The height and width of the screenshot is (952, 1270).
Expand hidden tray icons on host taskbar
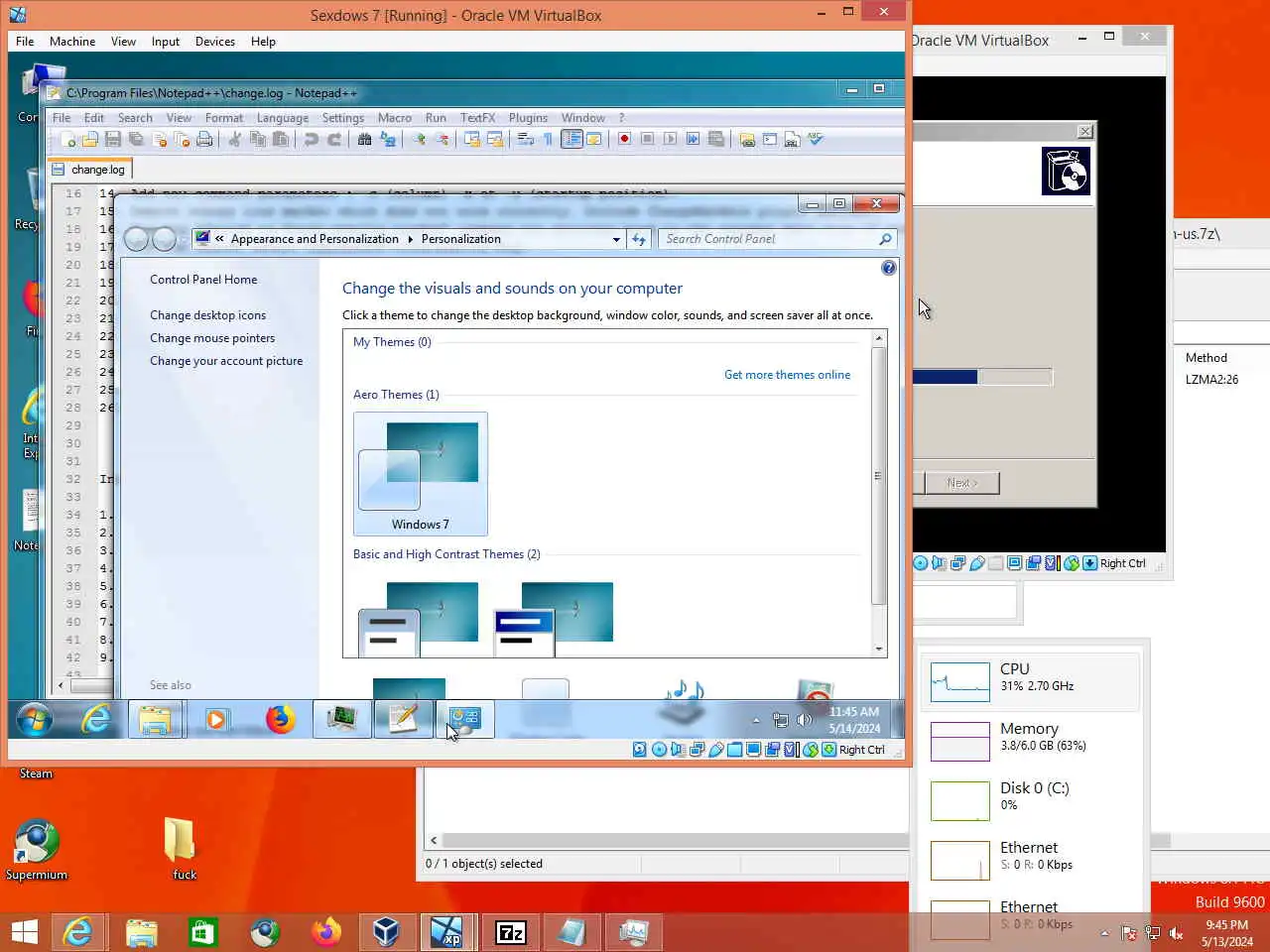[1104, 932]
